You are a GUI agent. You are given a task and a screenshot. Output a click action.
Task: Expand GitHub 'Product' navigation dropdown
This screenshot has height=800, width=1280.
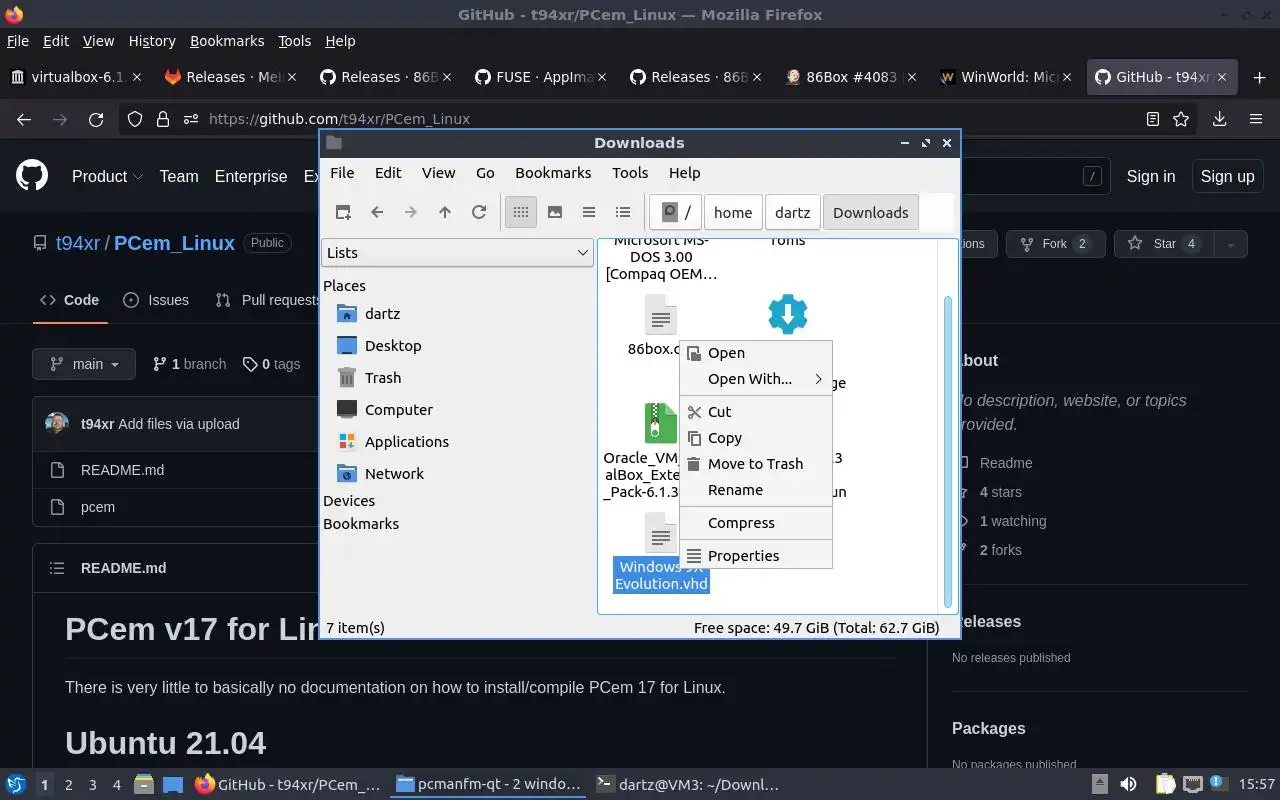pos(108,176)
